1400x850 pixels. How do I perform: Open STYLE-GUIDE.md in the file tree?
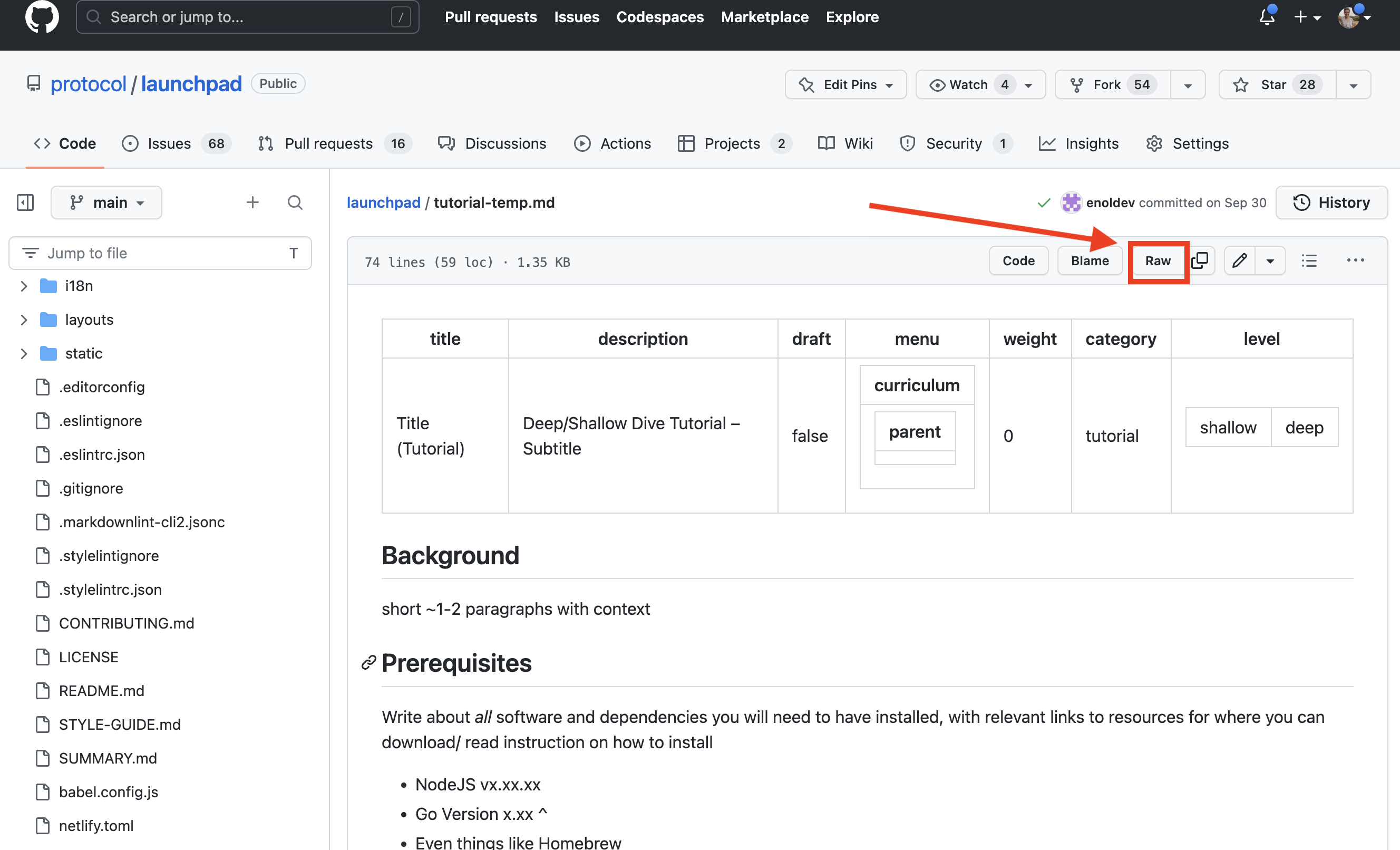click(x=119, y=725)
